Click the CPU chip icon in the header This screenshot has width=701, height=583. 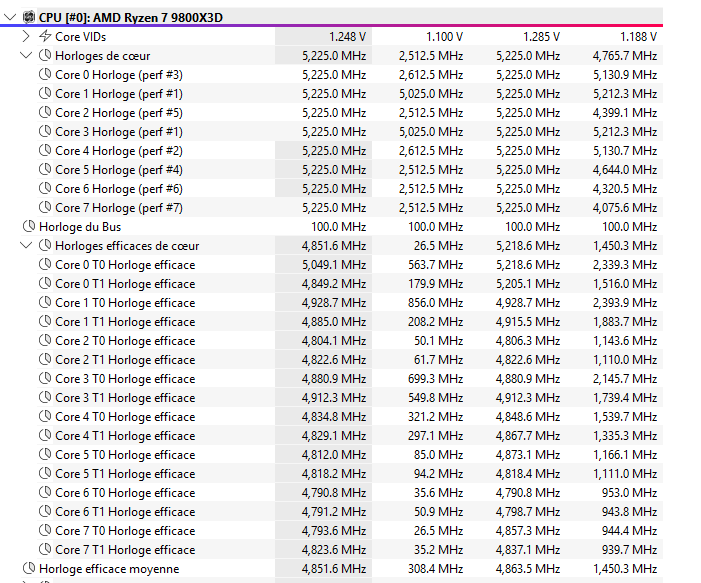tap(29, 17)
